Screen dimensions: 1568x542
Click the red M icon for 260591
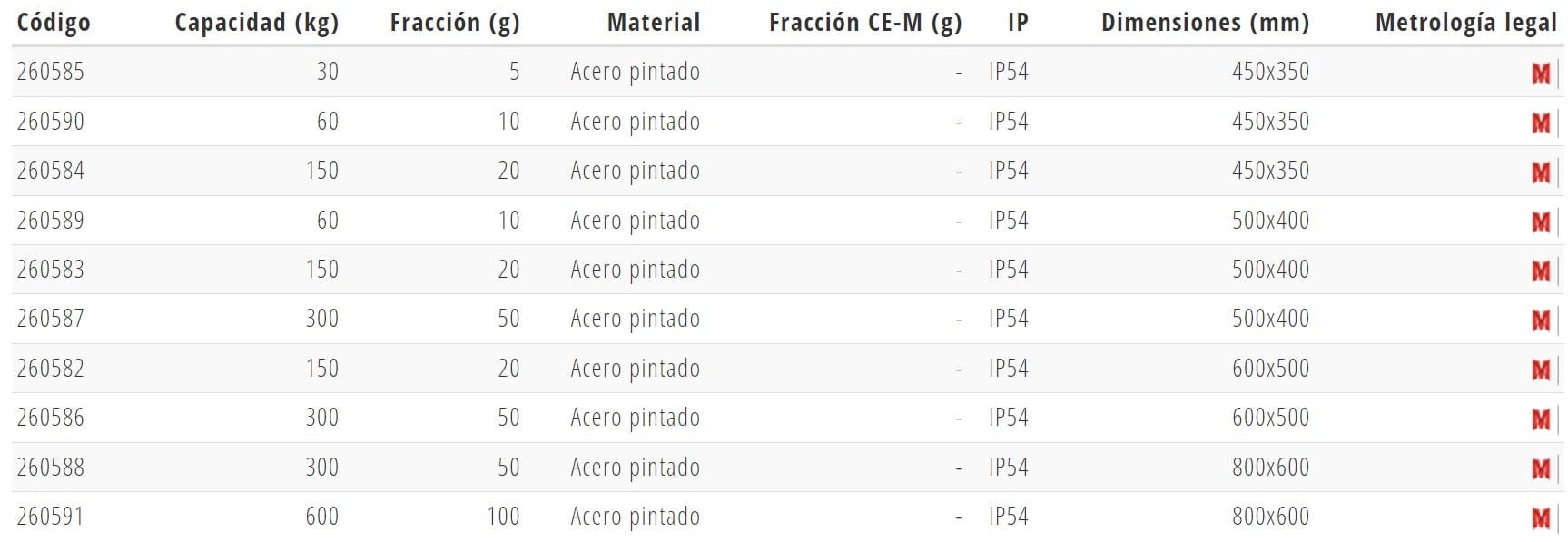pyautogui.click(x=1541, y=518)
